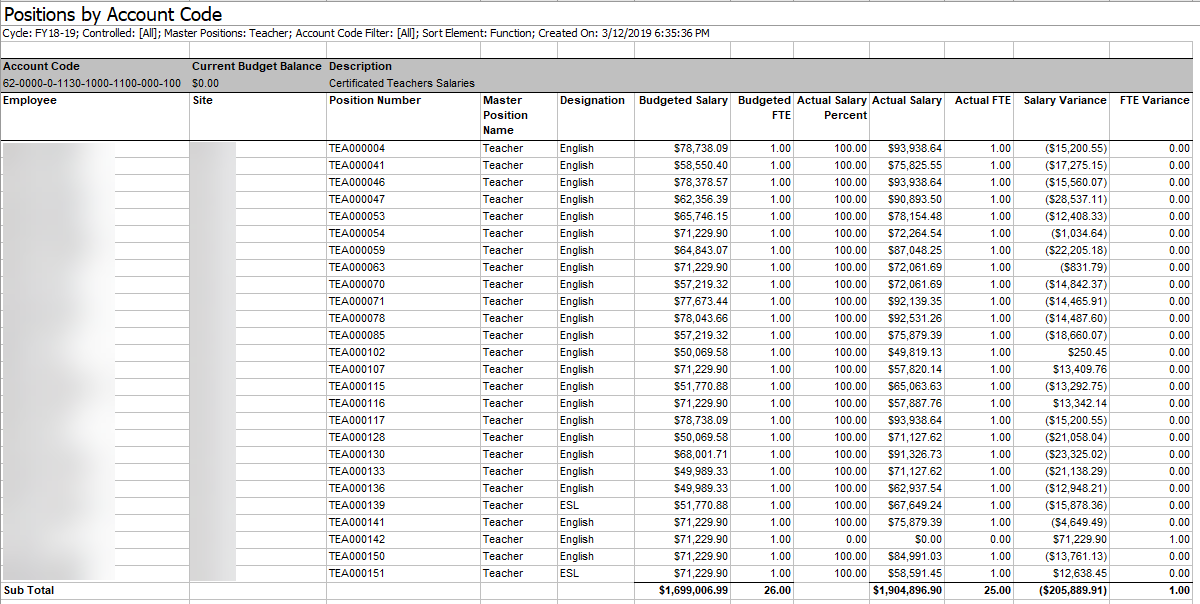The width and height of the screenshot is (1200, 604).
Task: Click position number TEA000142
Action: tap(357, 540)
